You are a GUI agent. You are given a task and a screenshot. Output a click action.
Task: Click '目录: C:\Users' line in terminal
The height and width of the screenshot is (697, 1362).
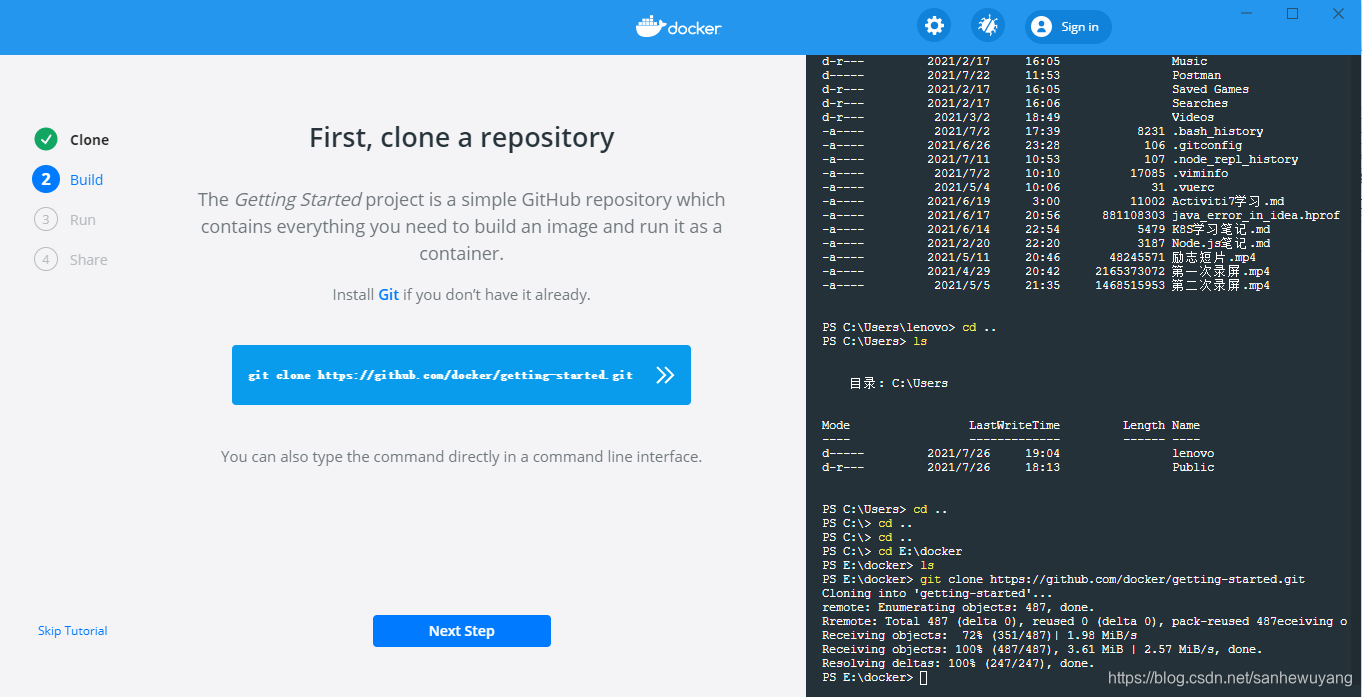pyautogui.click(x=899, y=383)
